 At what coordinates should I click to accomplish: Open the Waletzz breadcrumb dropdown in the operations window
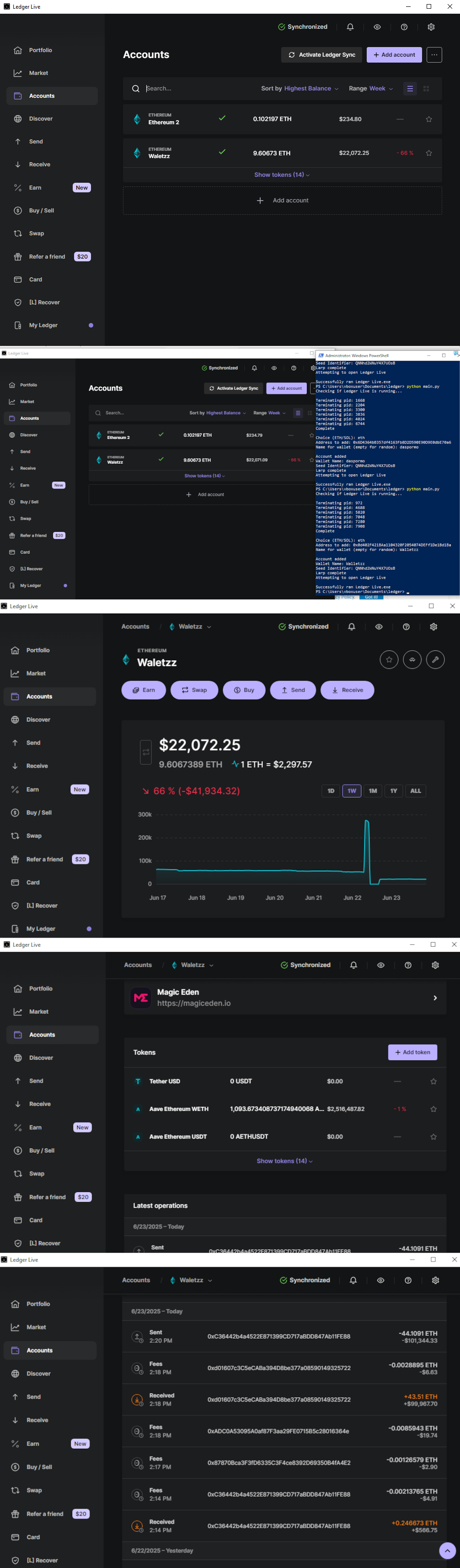[191, 1281]
